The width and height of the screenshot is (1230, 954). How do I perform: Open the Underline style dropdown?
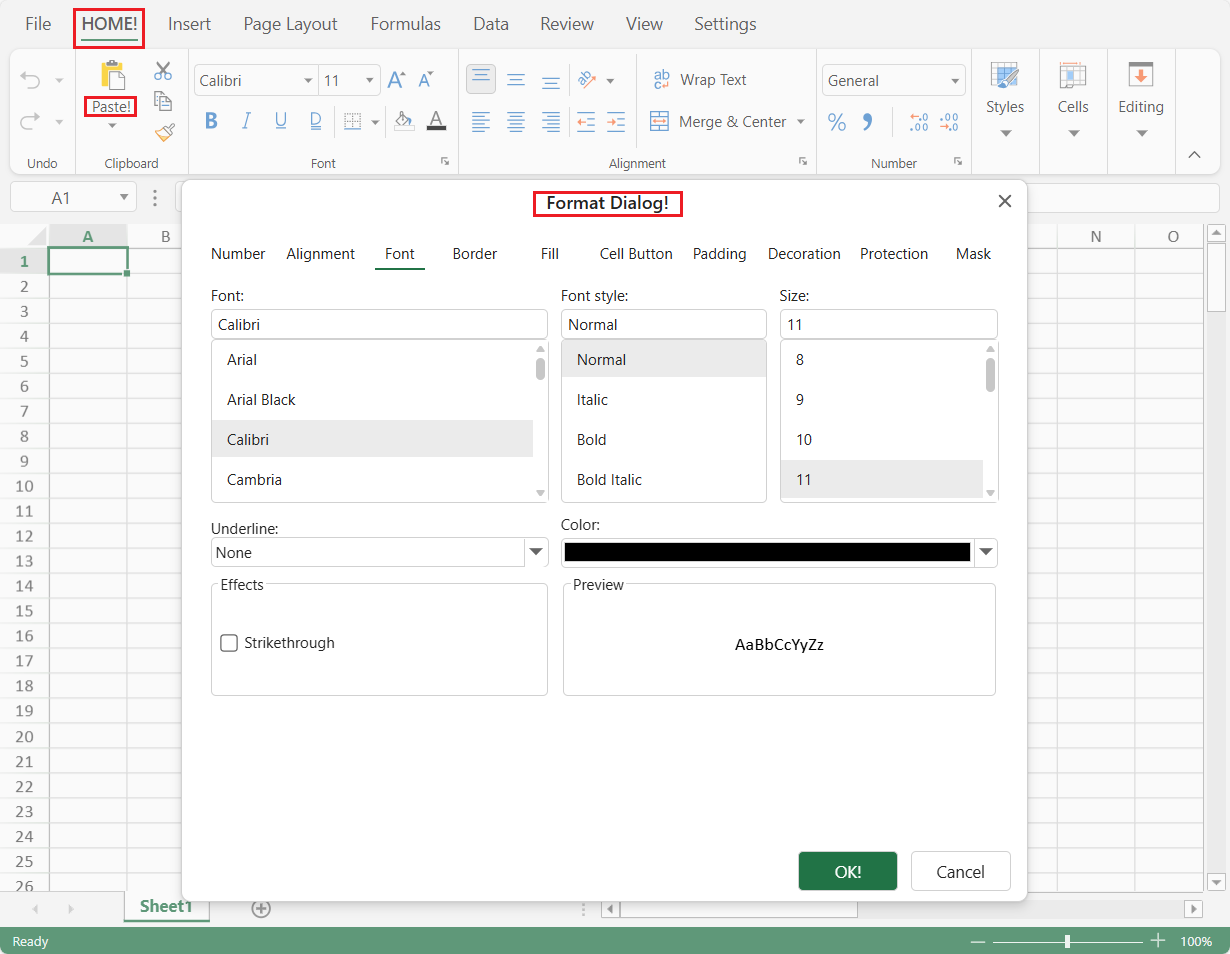click(x=536, y=552)
